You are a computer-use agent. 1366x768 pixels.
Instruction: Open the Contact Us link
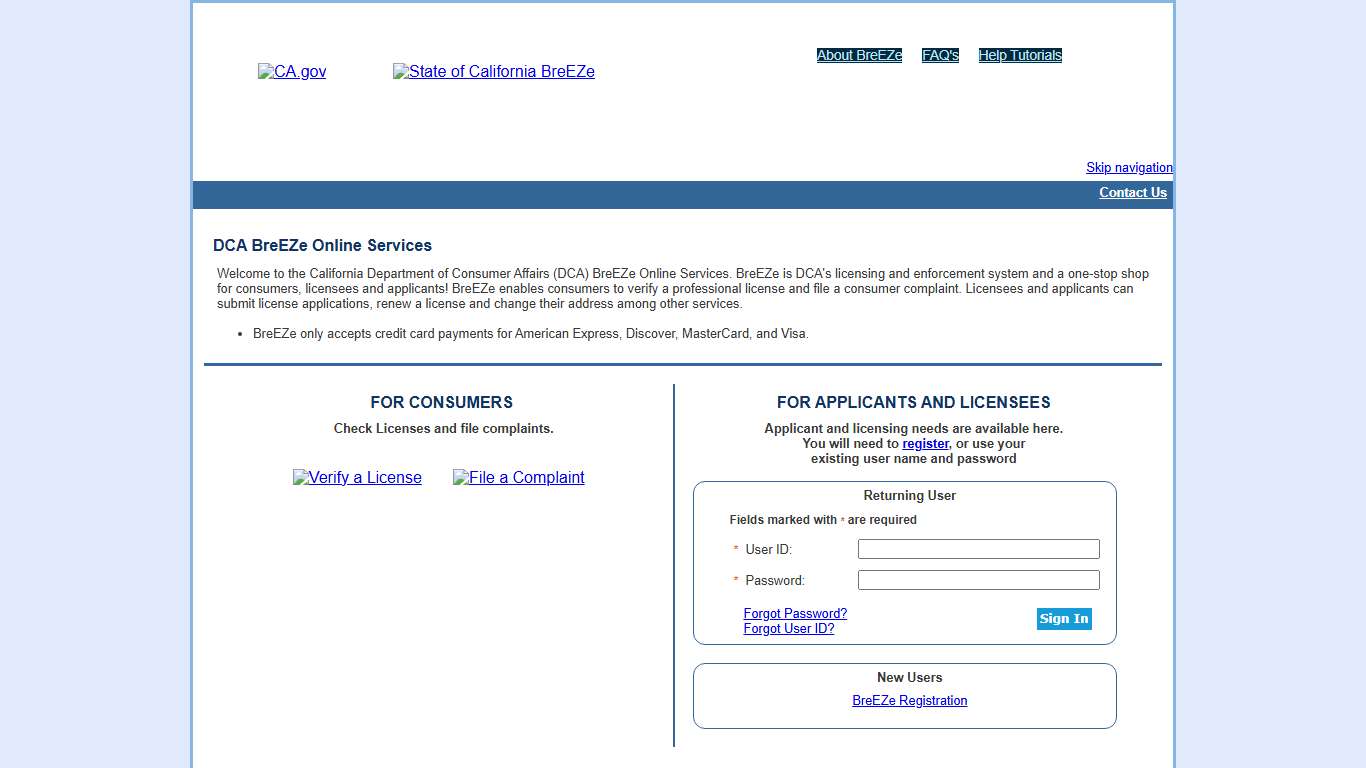tap(1132, 193)
